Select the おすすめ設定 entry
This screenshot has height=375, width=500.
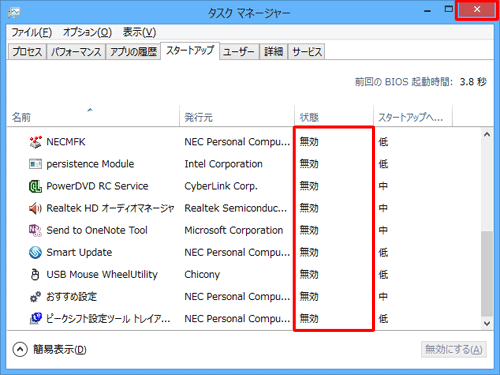72,297
